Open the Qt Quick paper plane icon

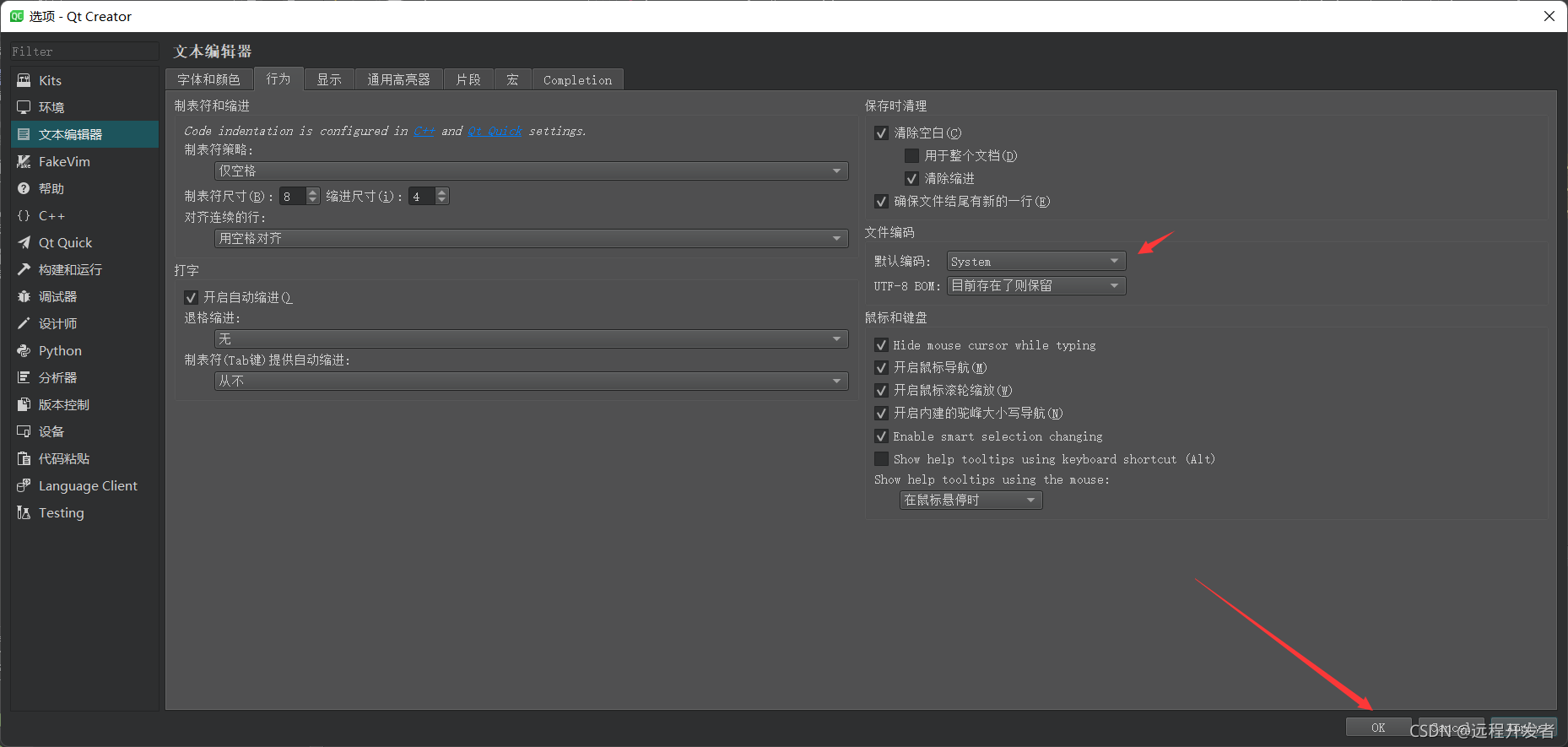coord(24,242)
